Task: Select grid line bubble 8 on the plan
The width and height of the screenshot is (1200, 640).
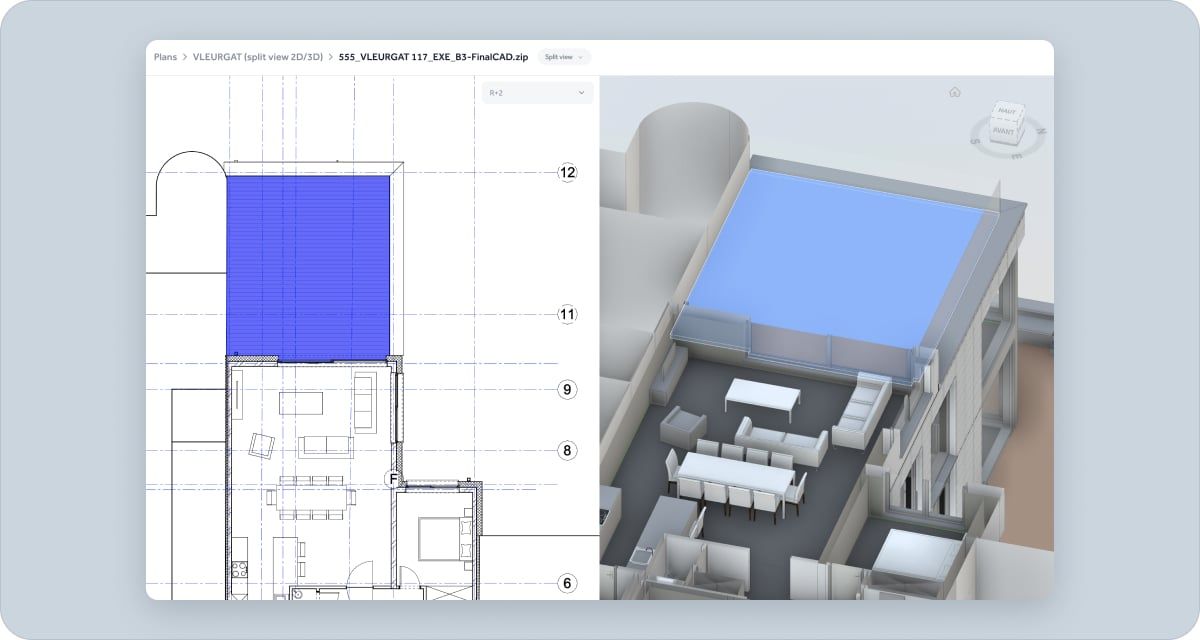Action: point(567,451)
